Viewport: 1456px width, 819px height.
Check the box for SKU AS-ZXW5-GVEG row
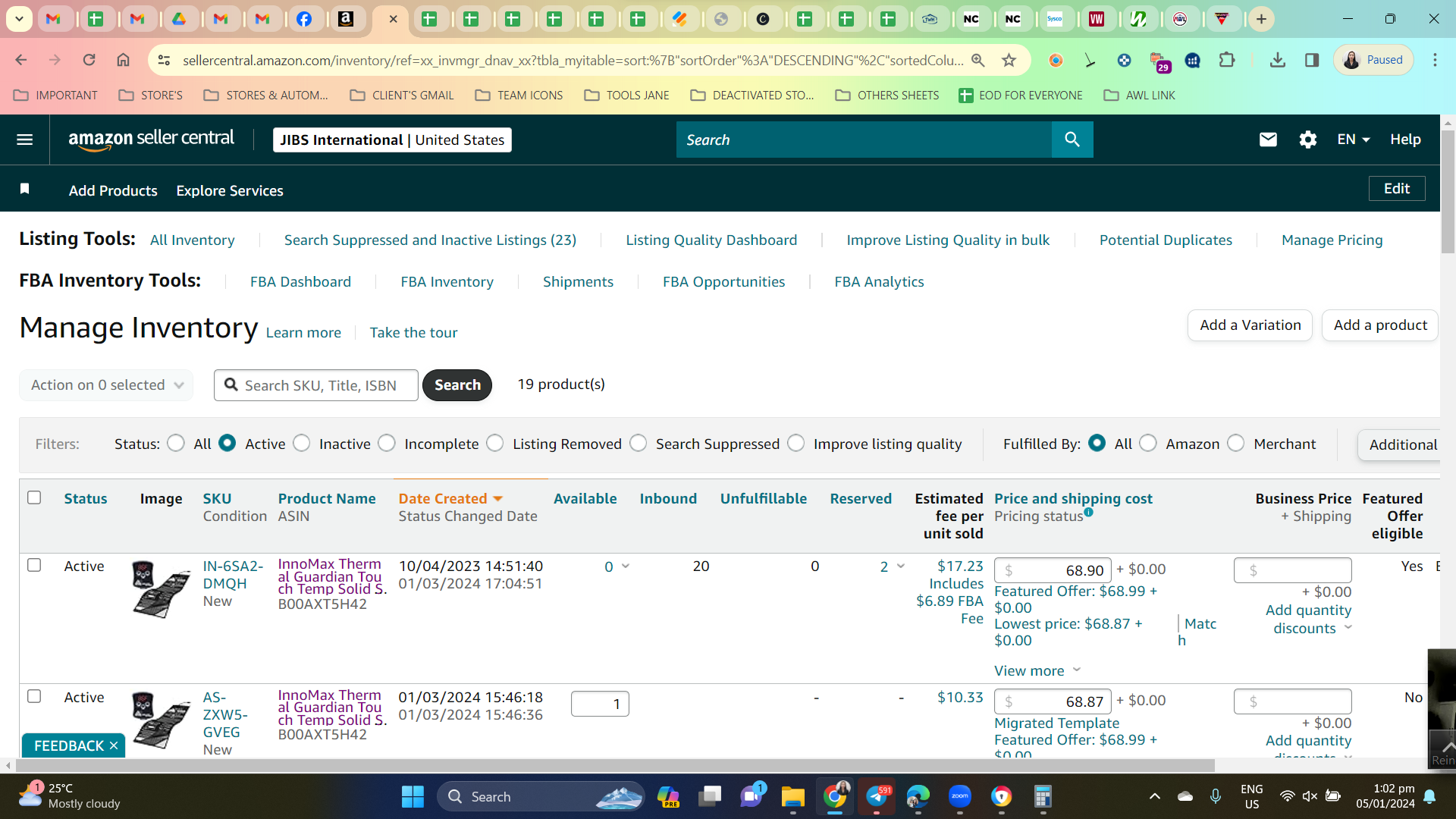(34, 696)
